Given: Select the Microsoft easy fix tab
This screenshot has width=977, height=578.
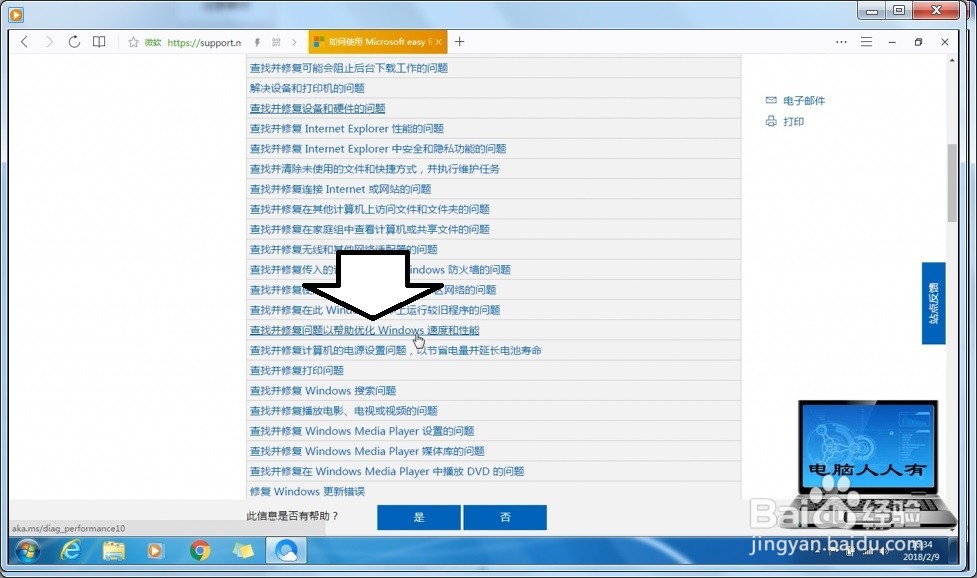Looking at the screenshot, I should (376, 42).
